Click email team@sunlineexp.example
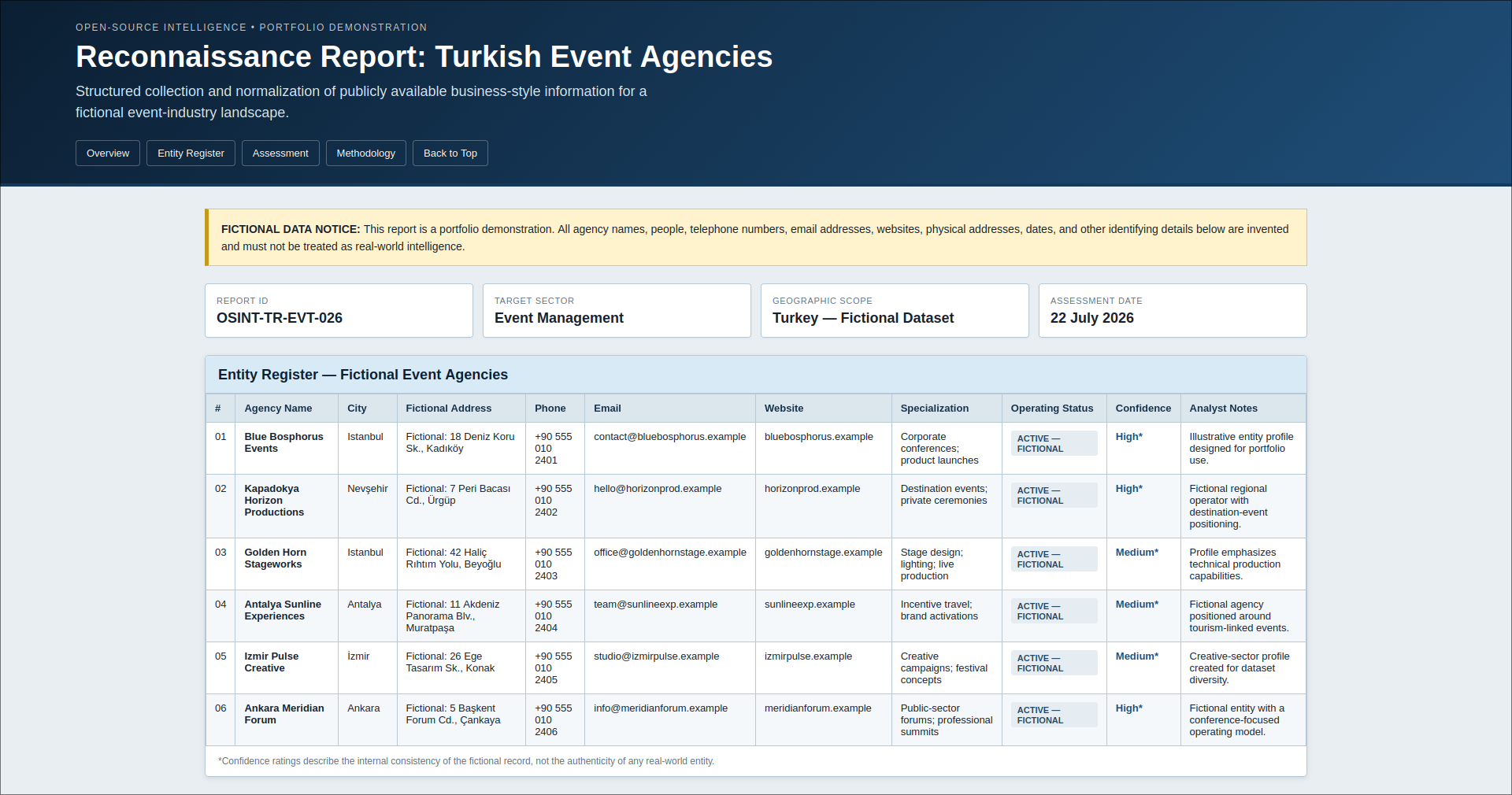This screenshot has width=1512, height=795. [x=655, y=605]
